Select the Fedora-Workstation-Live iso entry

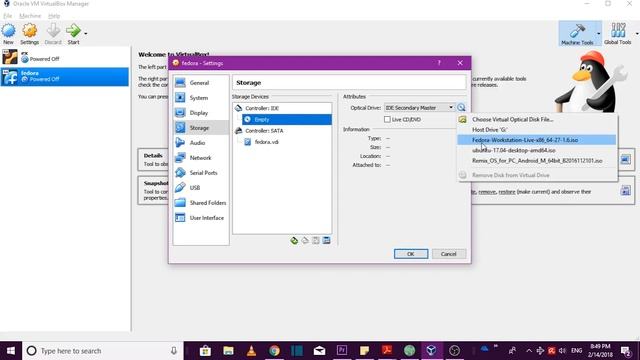click(537, 140)
